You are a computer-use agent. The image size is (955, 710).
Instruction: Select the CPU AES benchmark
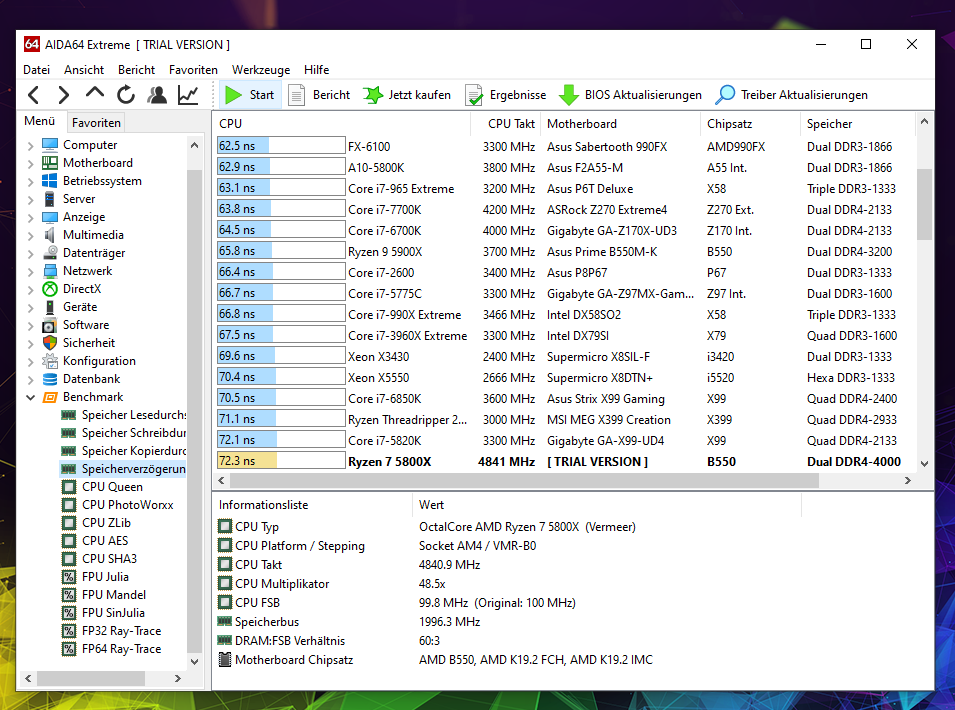[95, 541]
